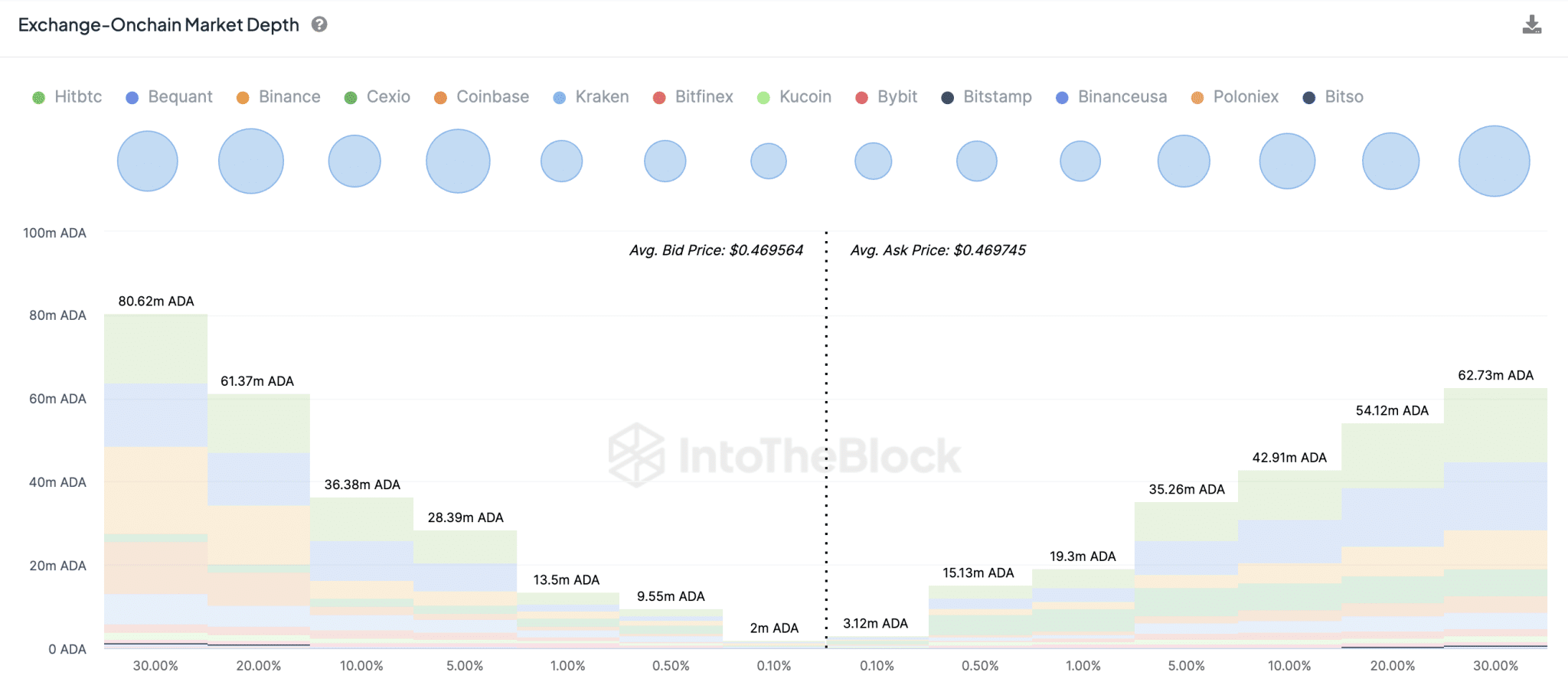The width and height of the screenshot is (1568, 695).
Task: Click the 80m ADA axis label
Action: tap(57, 315)
